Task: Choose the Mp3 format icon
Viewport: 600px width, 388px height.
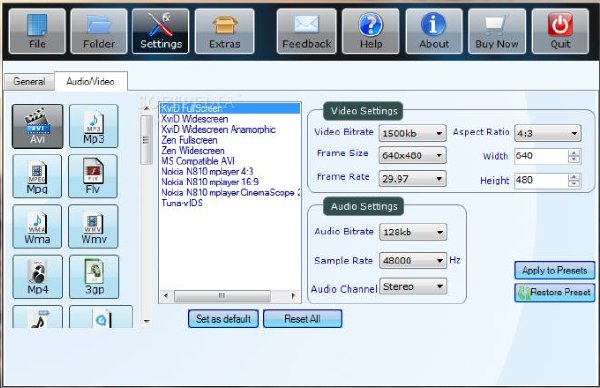Action: tap(94, 126)
